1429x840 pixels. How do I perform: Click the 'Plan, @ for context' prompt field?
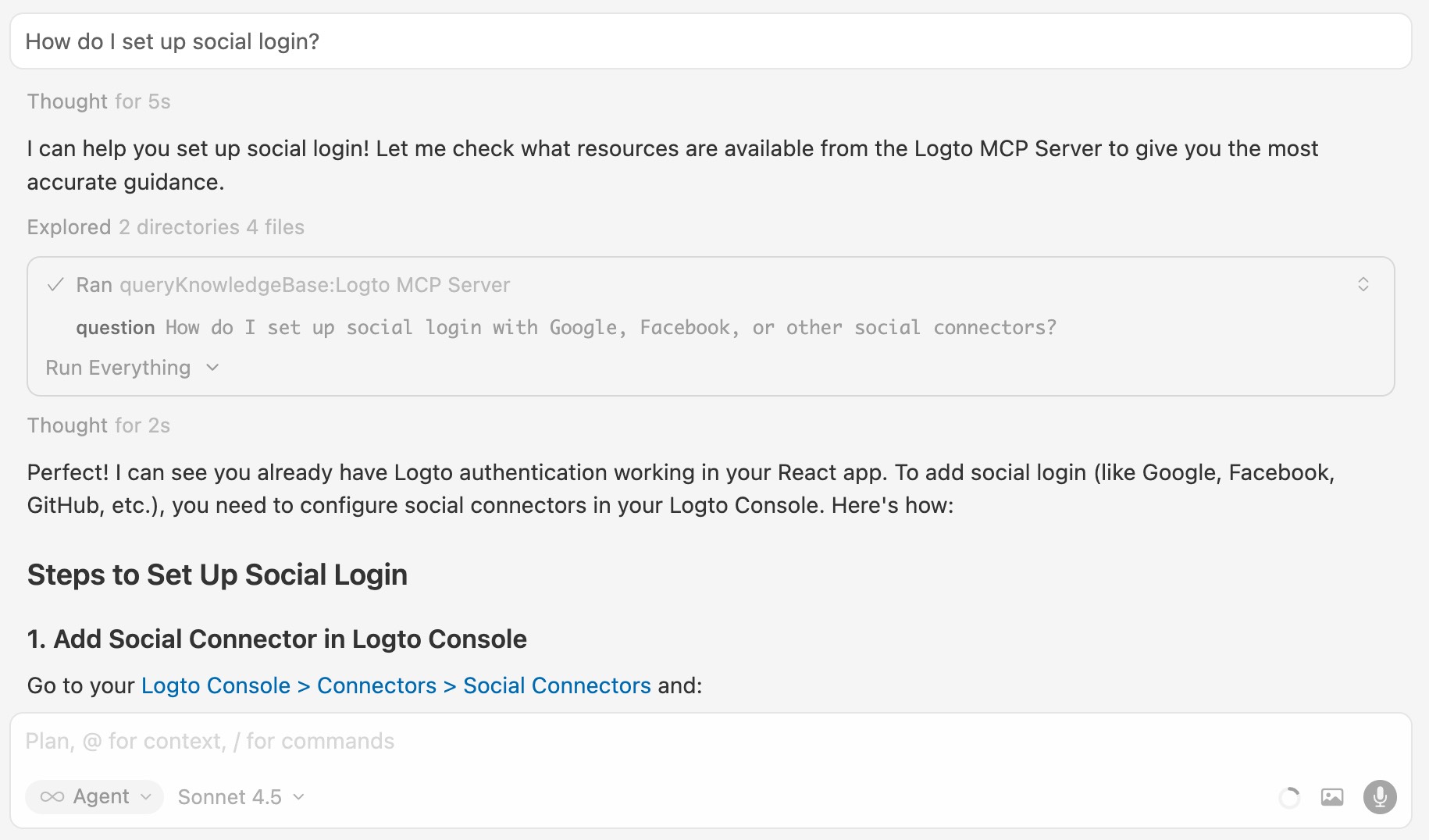click(x=211, y=740)
